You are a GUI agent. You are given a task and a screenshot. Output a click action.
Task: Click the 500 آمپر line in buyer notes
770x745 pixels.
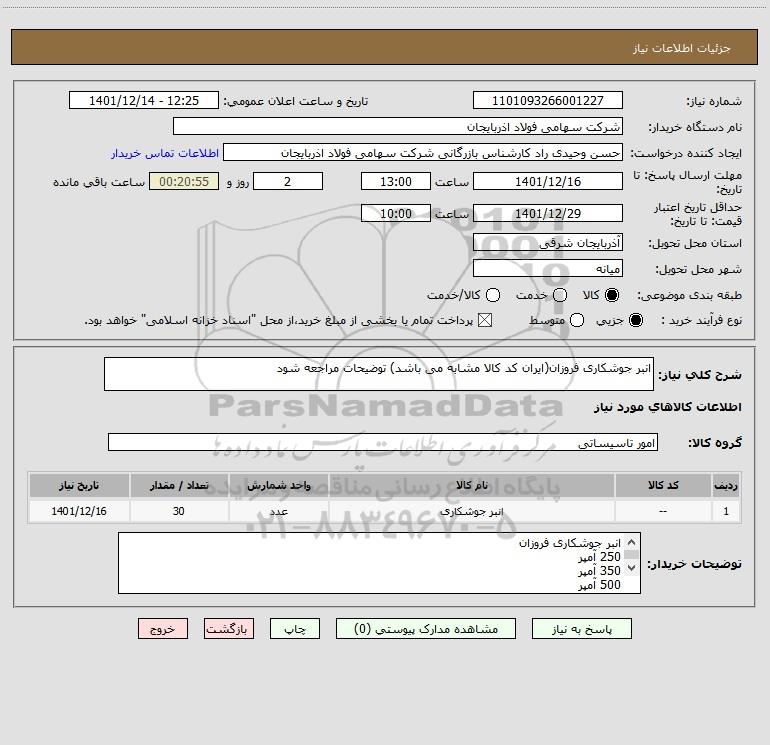click(600, 585)
